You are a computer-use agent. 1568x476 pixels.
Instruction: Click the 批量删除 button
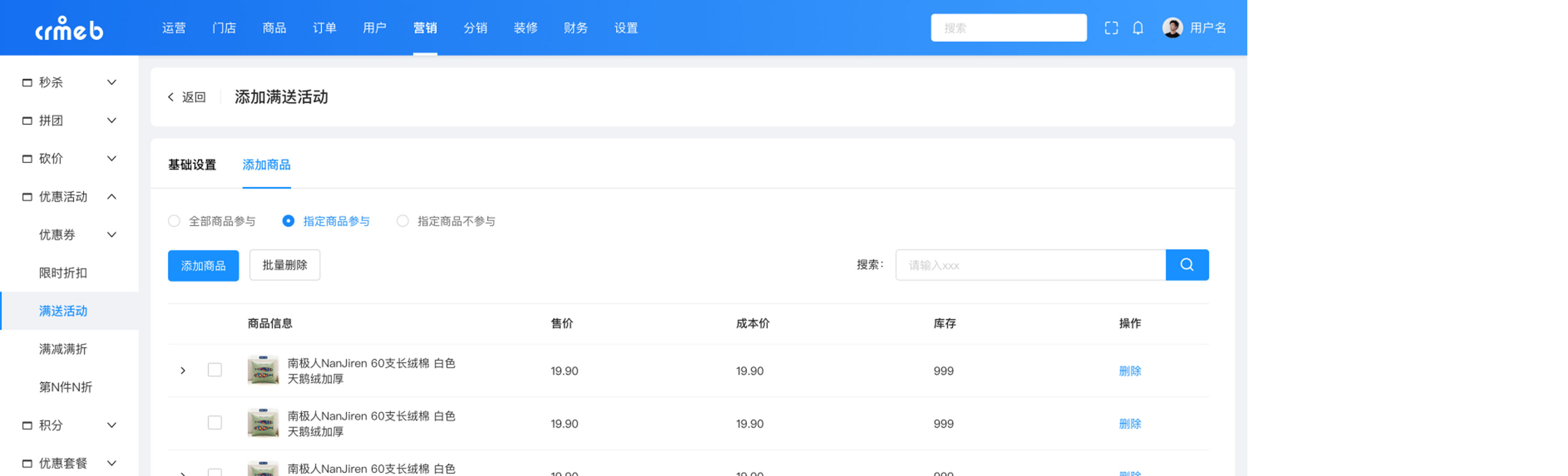(285, 265)
